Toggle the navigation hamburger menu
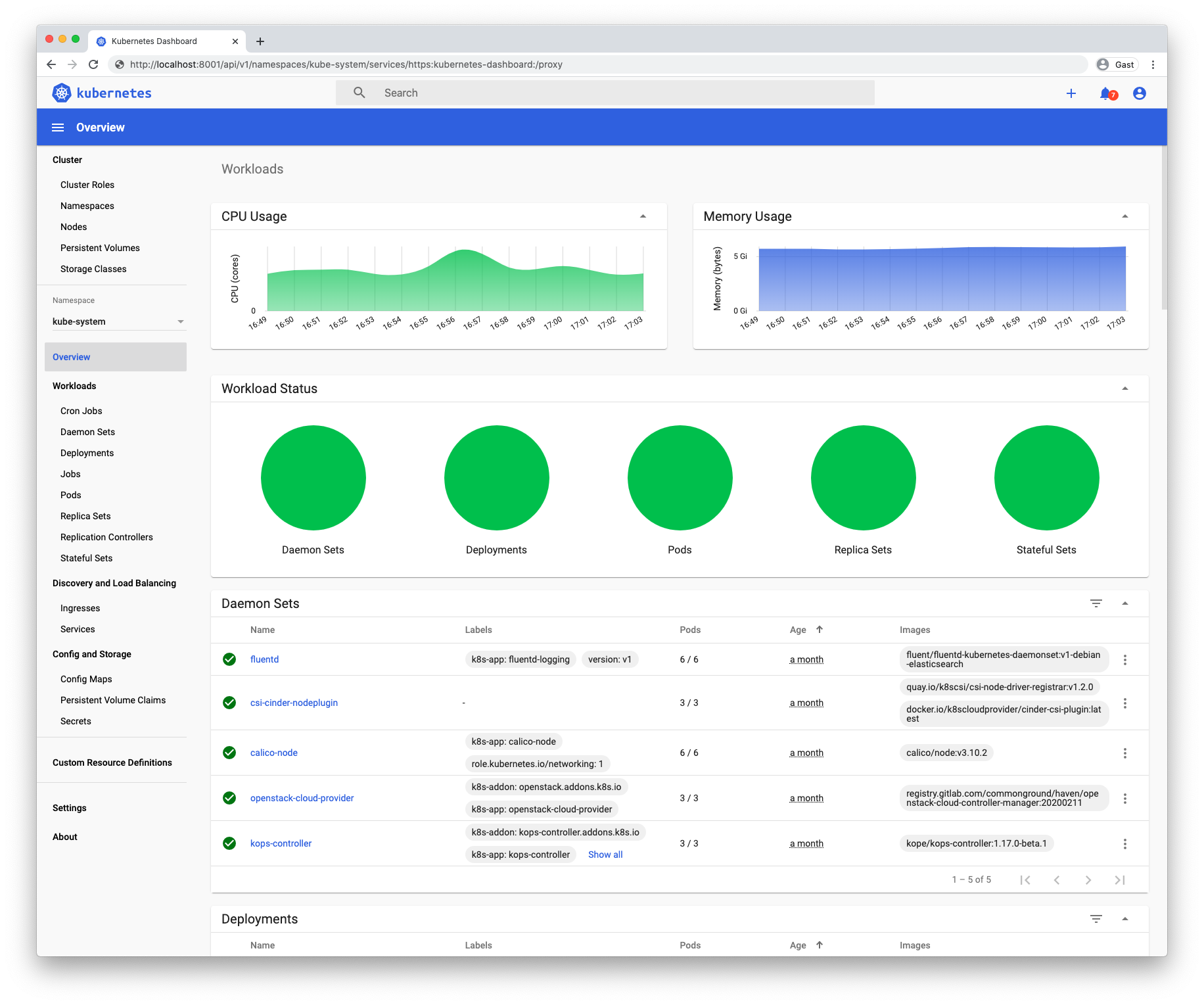This screenshot has height=1005, width=1204. pyautogui.click(x=58, y=127)
